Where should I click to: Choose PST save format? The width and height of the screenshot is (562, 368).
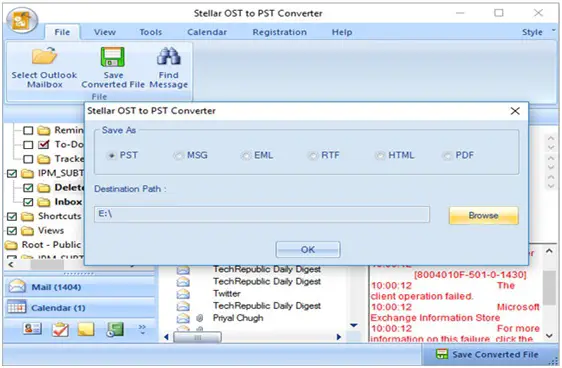(x=123, y=156)
